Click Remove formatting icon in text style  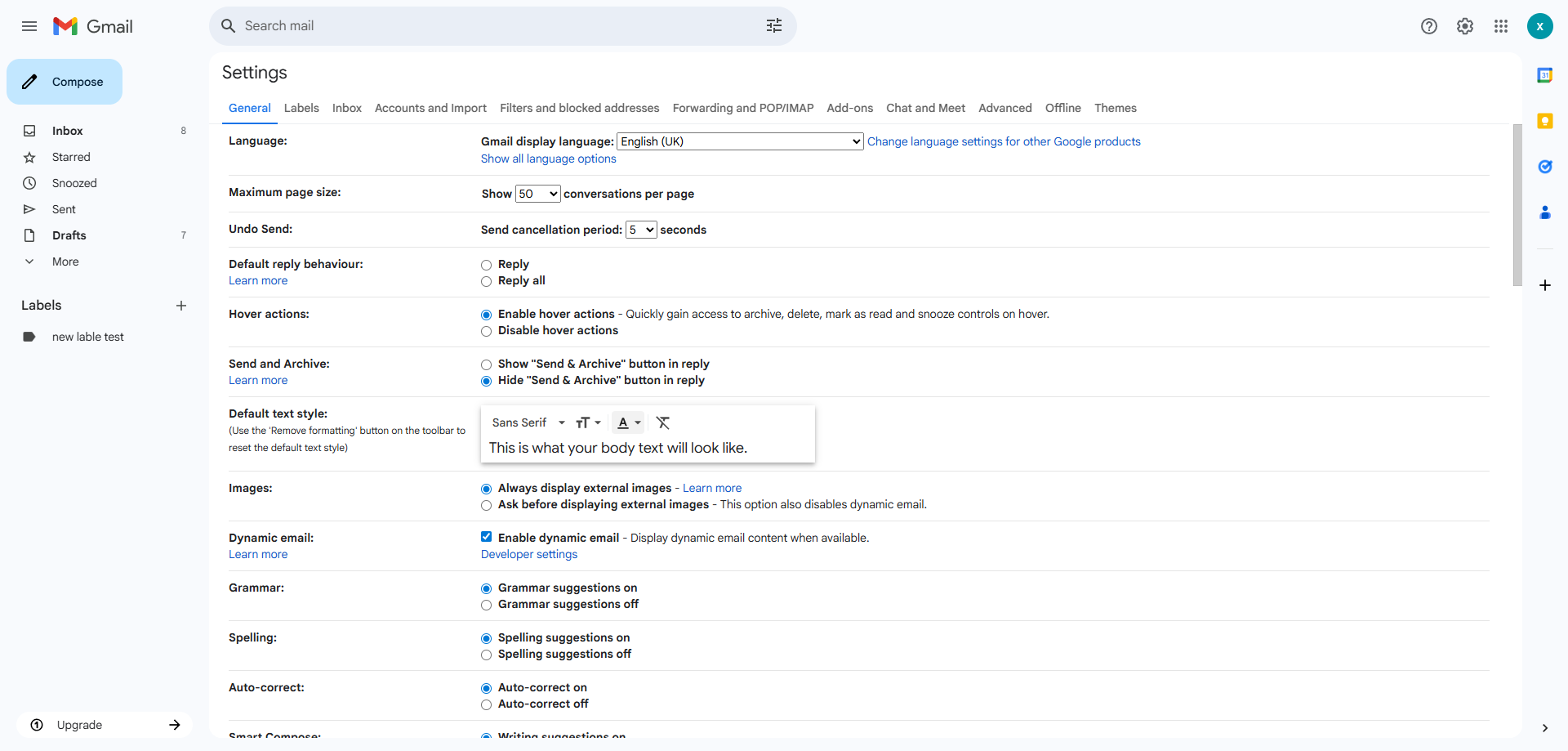[663, 422]
